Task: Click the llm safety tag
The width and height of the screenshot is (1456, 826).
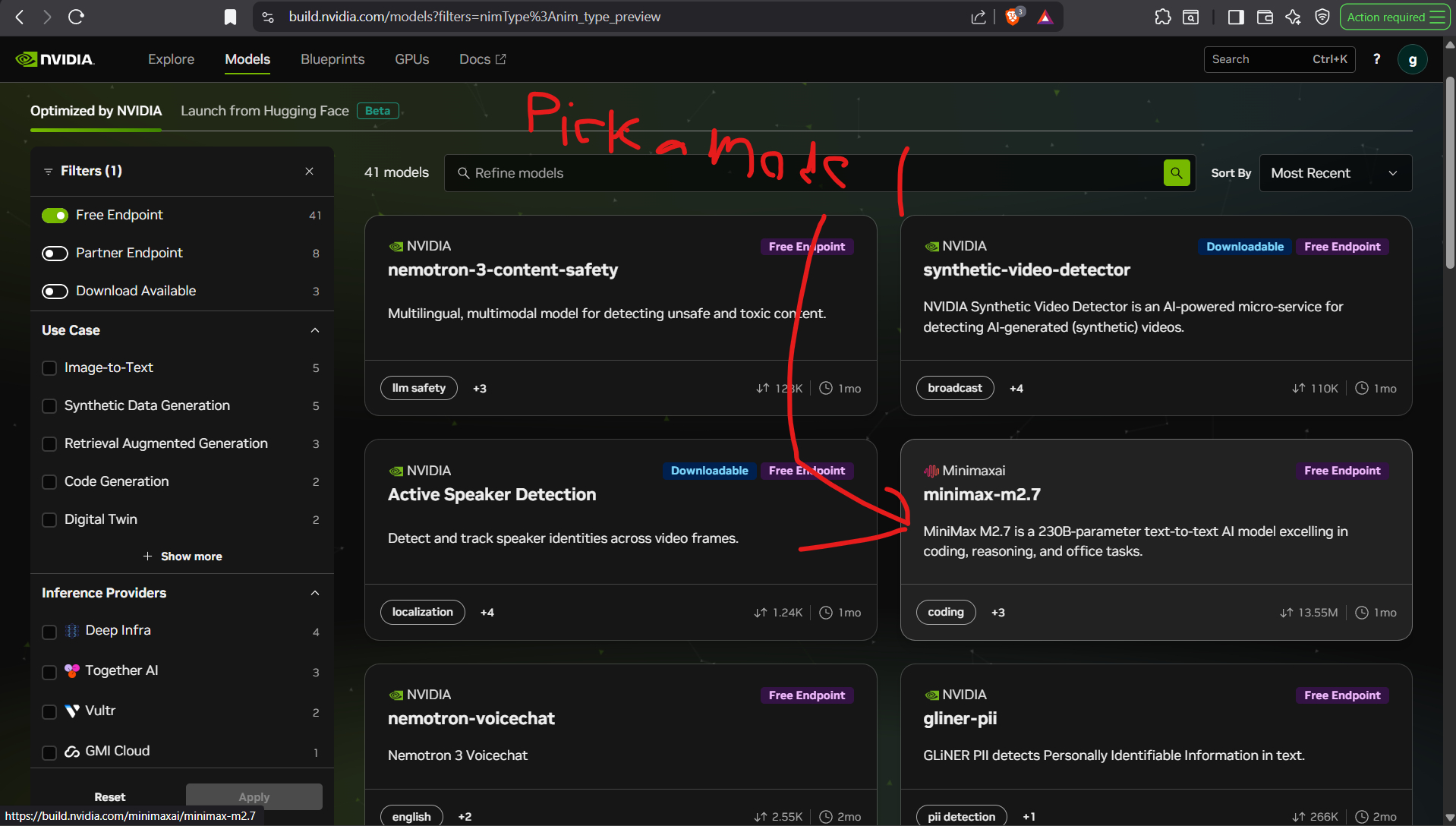Action: coord(419,388)
